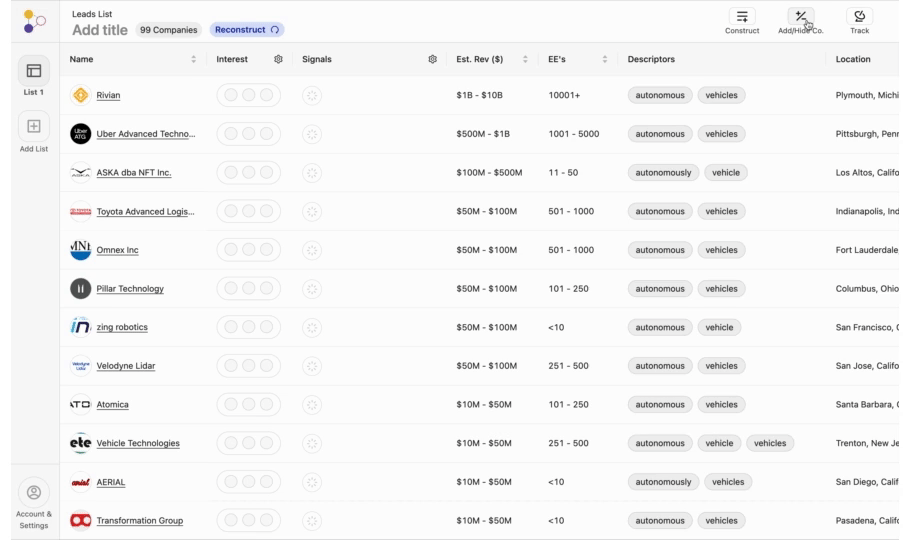The image size is (910, 540).
Task: Click ASKA autonomously descriptor tag
Action: (x=663, y=172)
